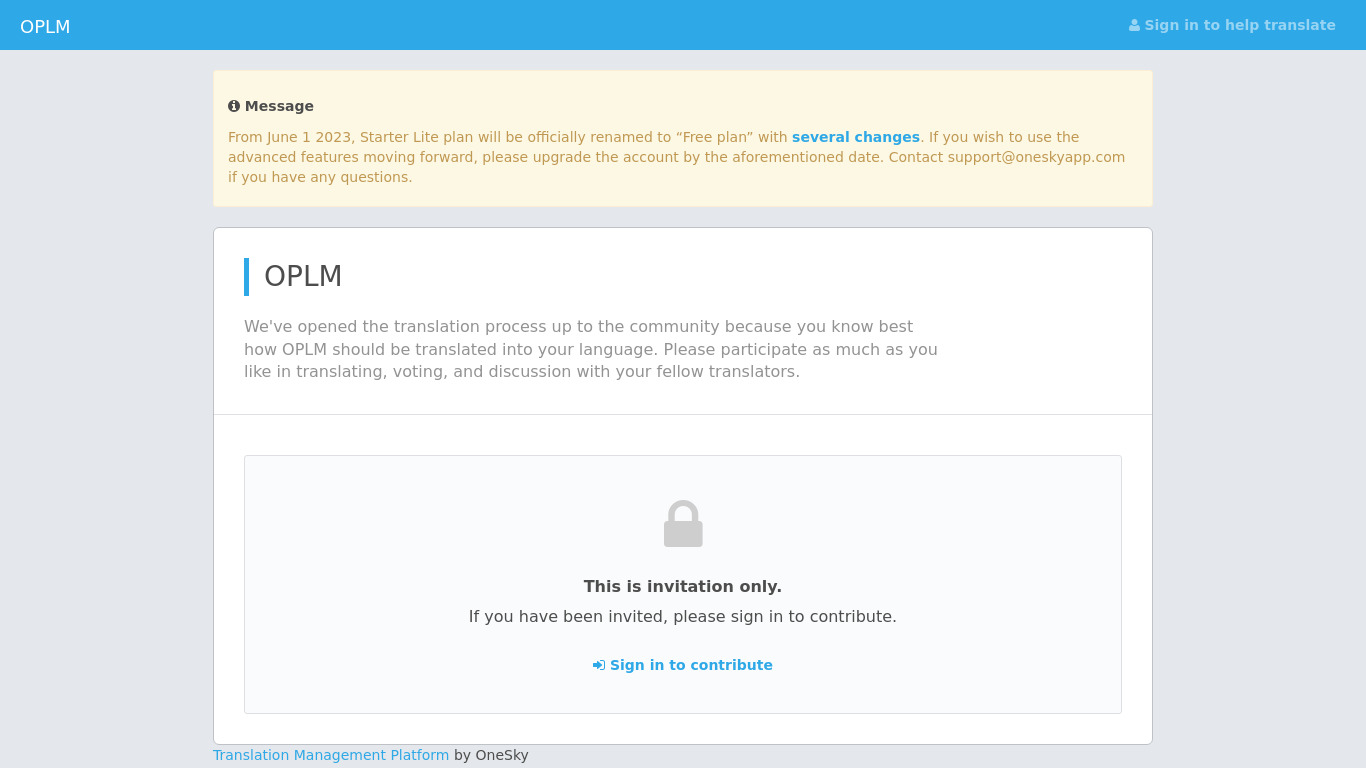Click the We've opened the translation process paragraph
The height and width of the screenshot is (768, 1366).
click(591, 349)
